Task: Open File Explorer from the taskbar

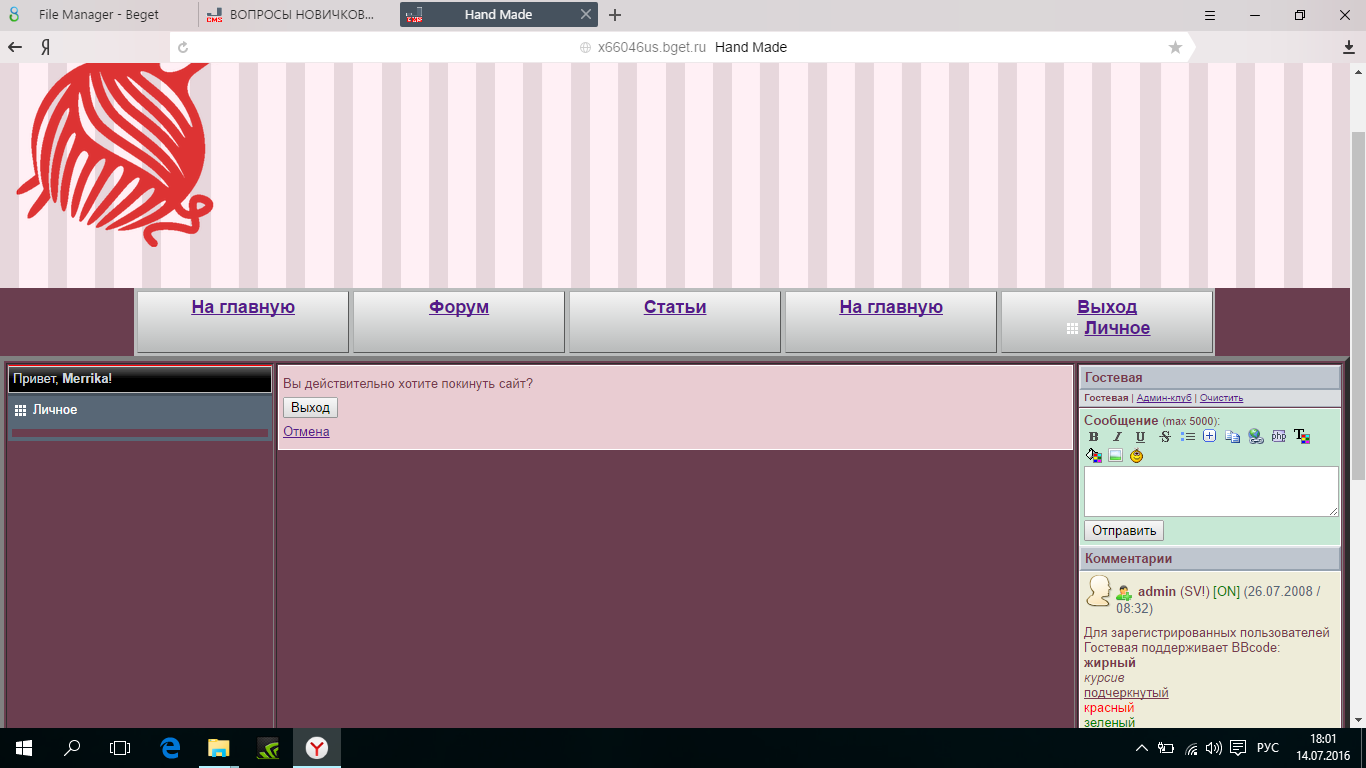Action: (219, 748)
